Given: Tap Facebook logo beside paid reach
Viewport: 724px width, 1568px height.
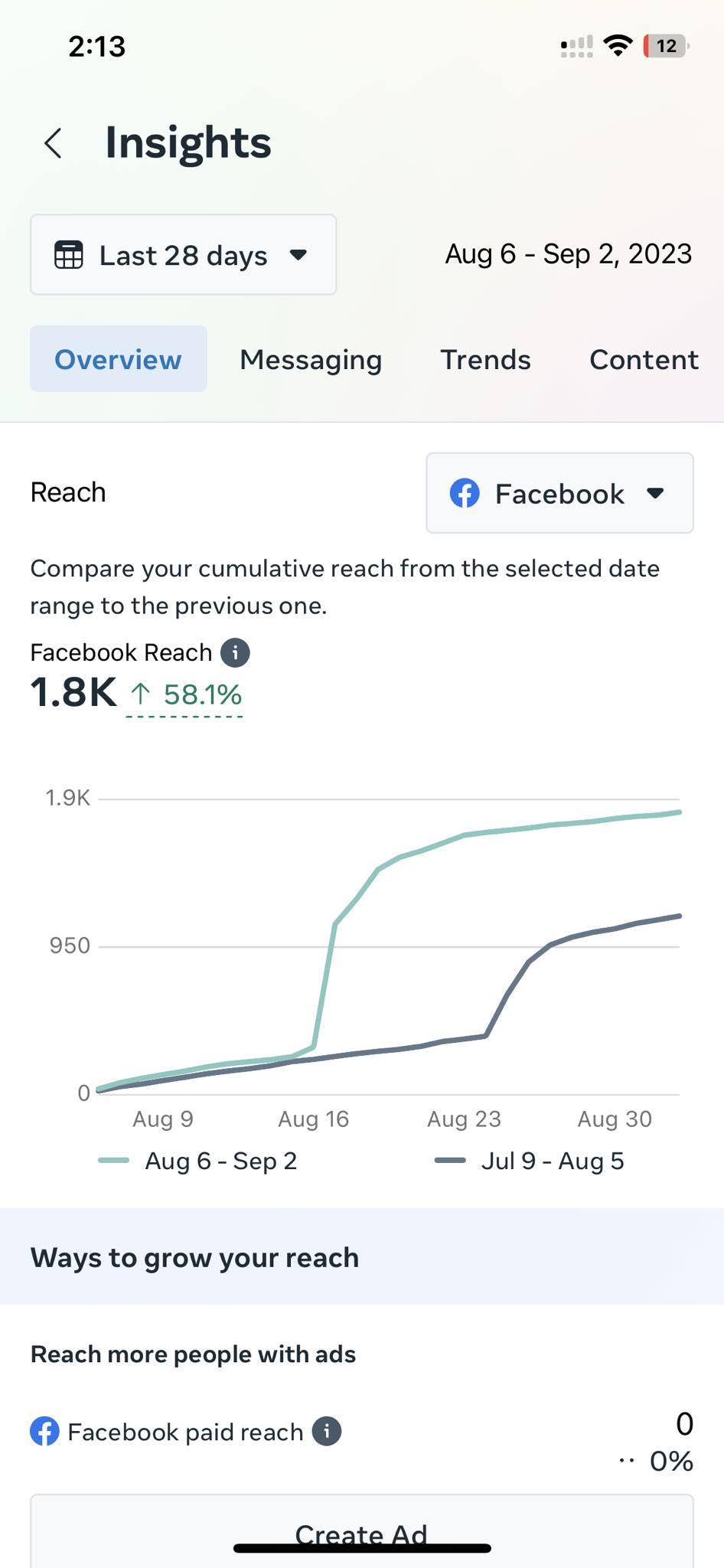Looking at the screenshot, I should point(44,1431).
